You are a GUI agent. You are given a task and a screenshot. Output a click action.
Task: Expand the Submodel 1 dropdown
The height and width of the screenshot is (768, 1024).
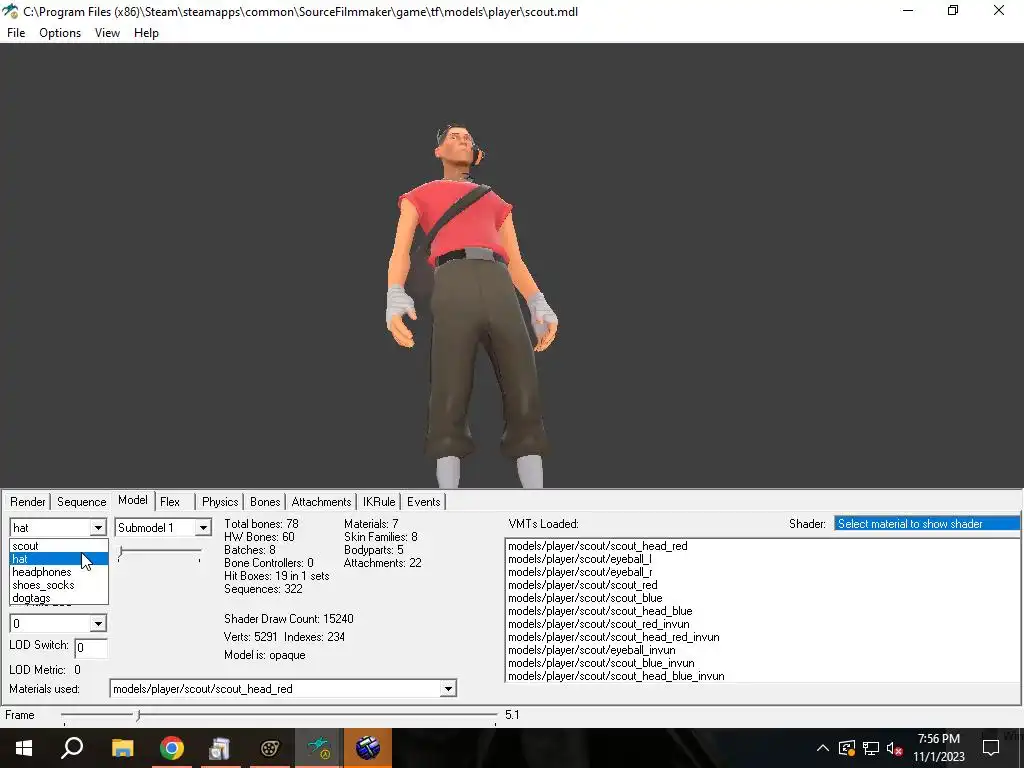point(203,528)
